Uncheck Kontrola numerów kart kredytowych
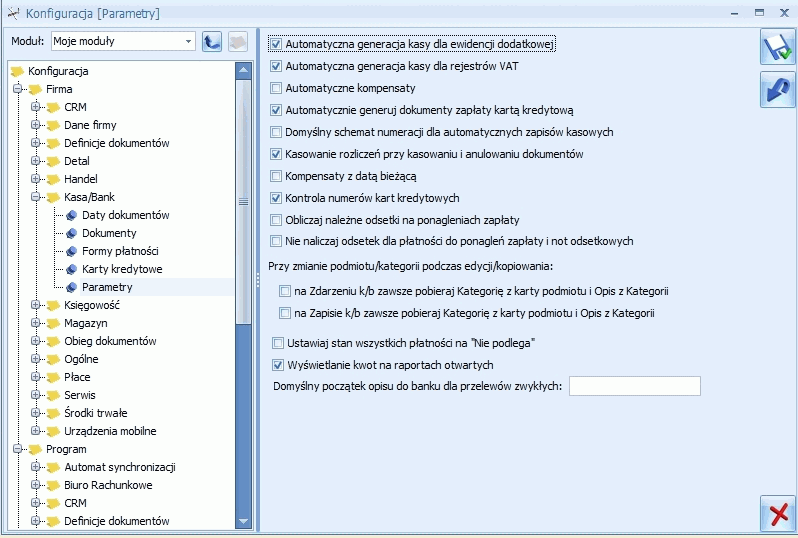 point(276,198)
